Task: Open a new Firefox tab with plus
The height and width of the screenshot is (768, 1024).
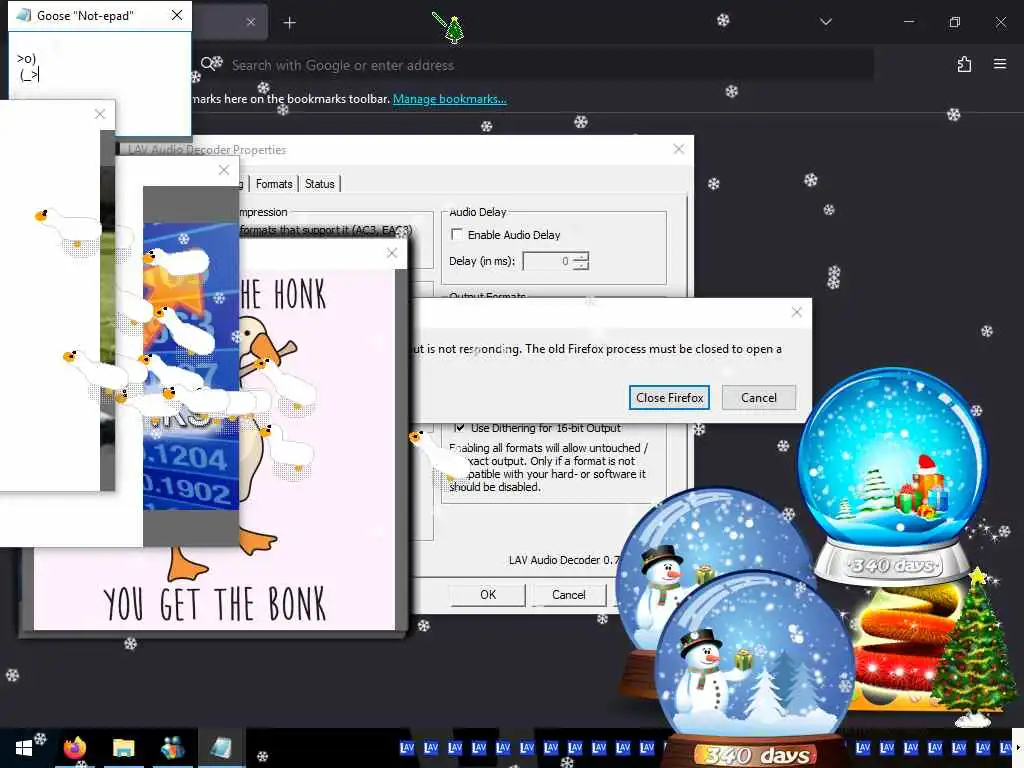Action: click(x=289, y=23)
